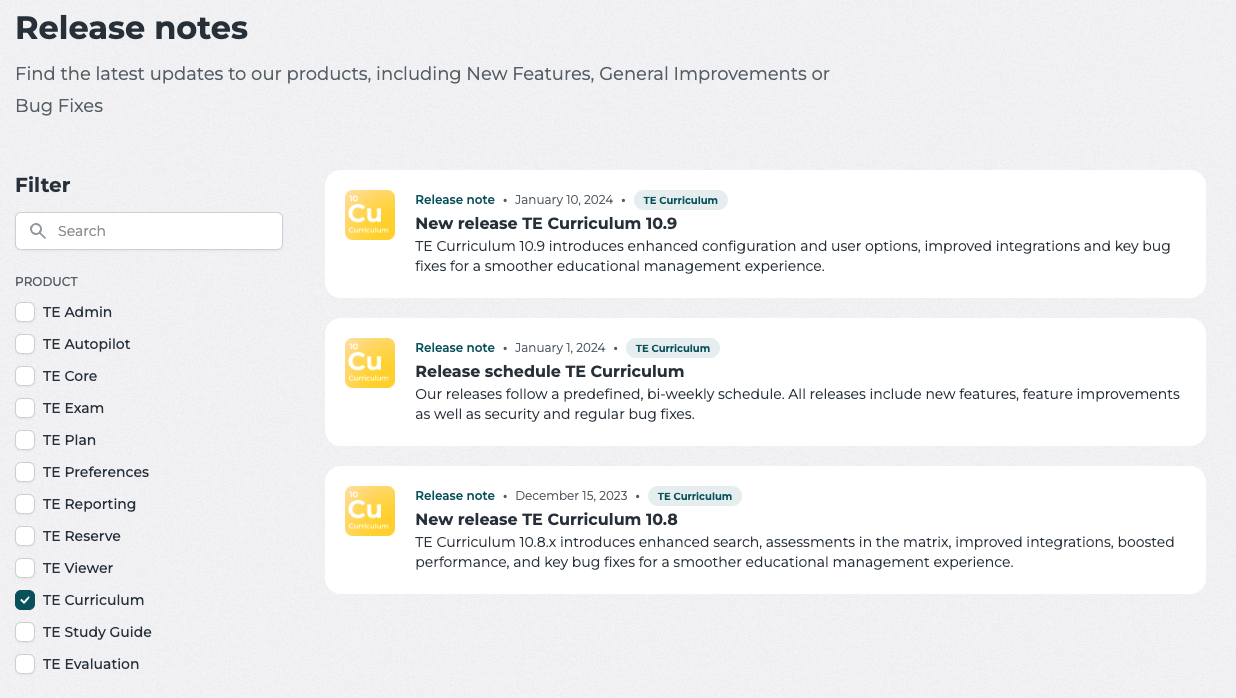Click the TE Reporting label text
This screenshot has height=698, width=1236.
[x=89, y=504]
